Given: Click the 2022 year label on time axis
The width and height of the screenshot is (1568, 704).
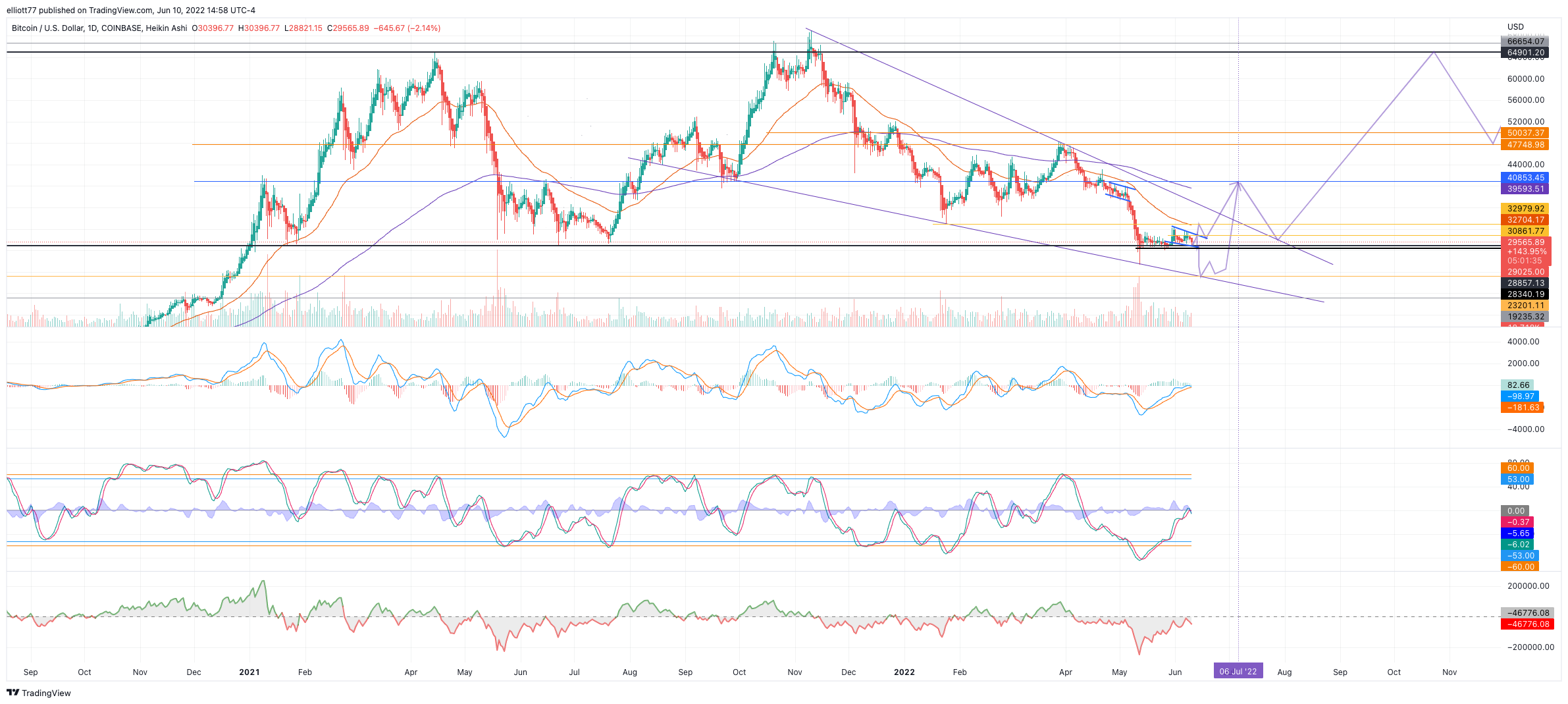Looking at the screenshot, I should (x=904, y=672).
